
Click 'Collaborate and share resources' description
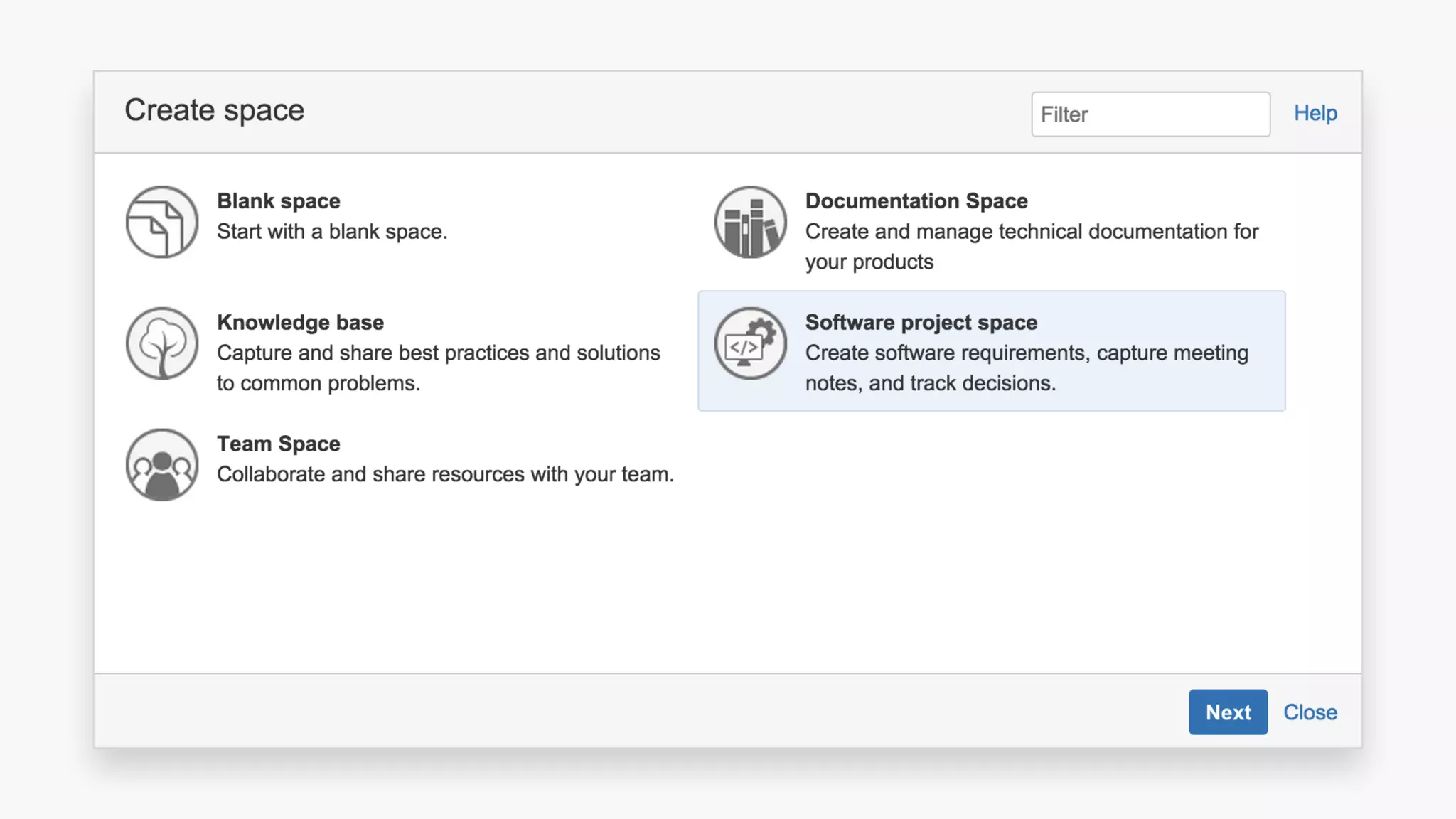click(x=445, y=475)
